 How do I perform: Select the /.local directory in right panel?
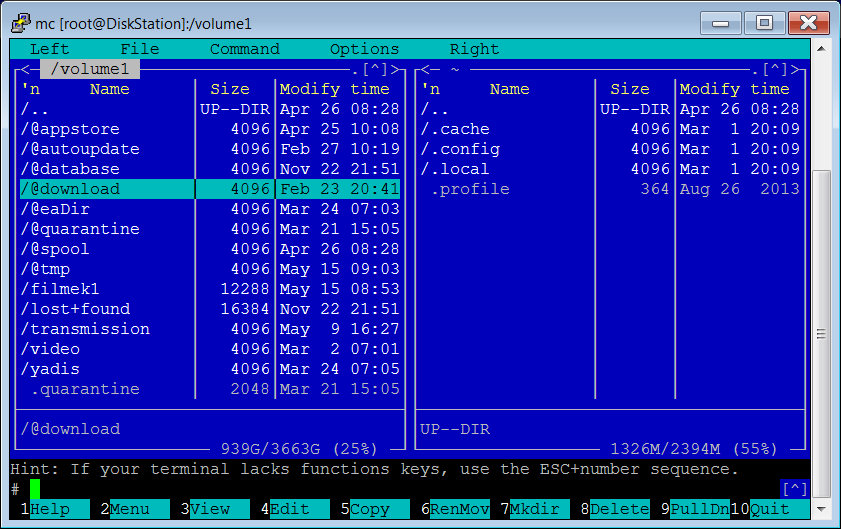coord(610,169)
